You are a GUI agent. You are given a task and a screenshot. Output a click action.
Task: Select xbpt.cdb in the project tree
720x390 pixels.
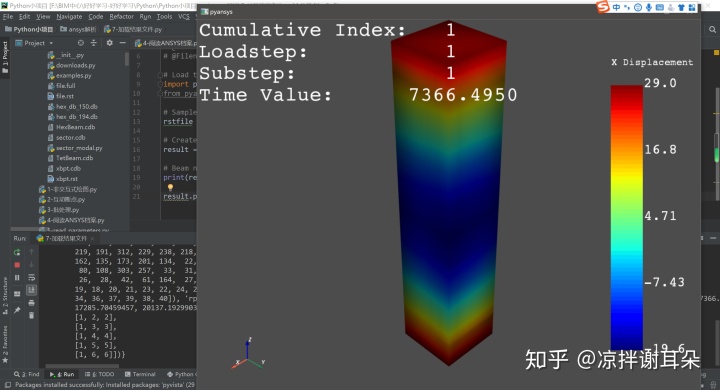64,169
